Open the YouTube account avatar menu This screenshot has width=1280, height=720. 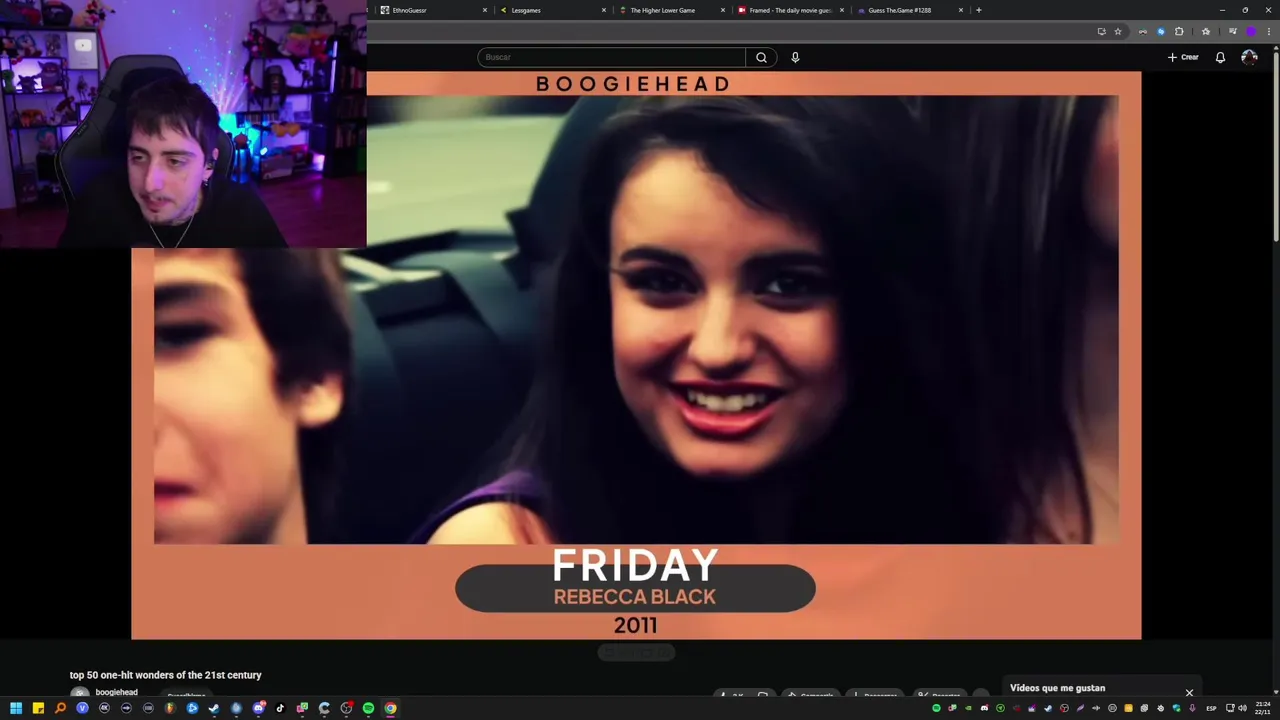point(1249,57)
